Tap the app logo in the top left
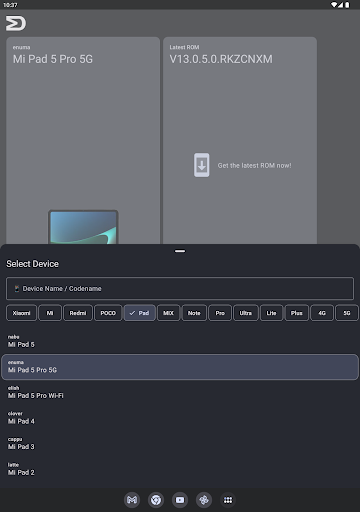 click(x=16, y=23)
